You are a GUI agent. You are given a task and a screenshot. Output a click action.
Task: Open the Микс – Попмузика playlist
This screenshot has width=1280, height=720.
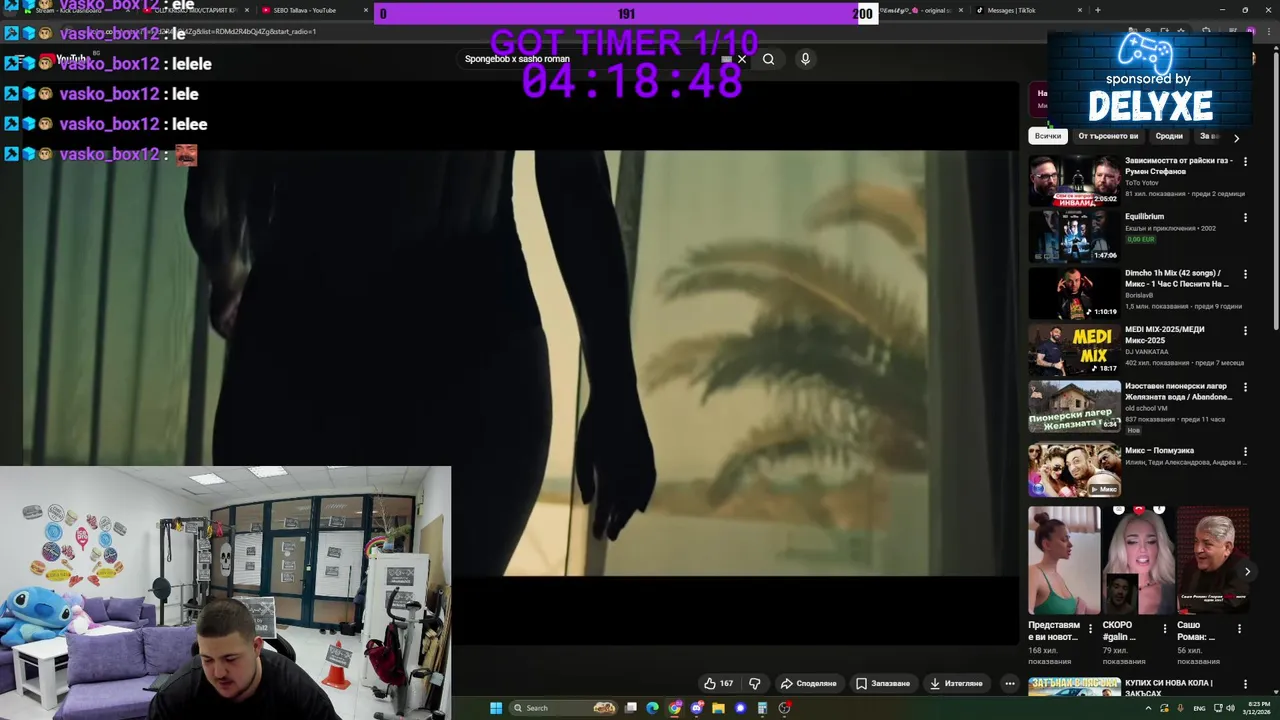click(x=1075, y=470)
